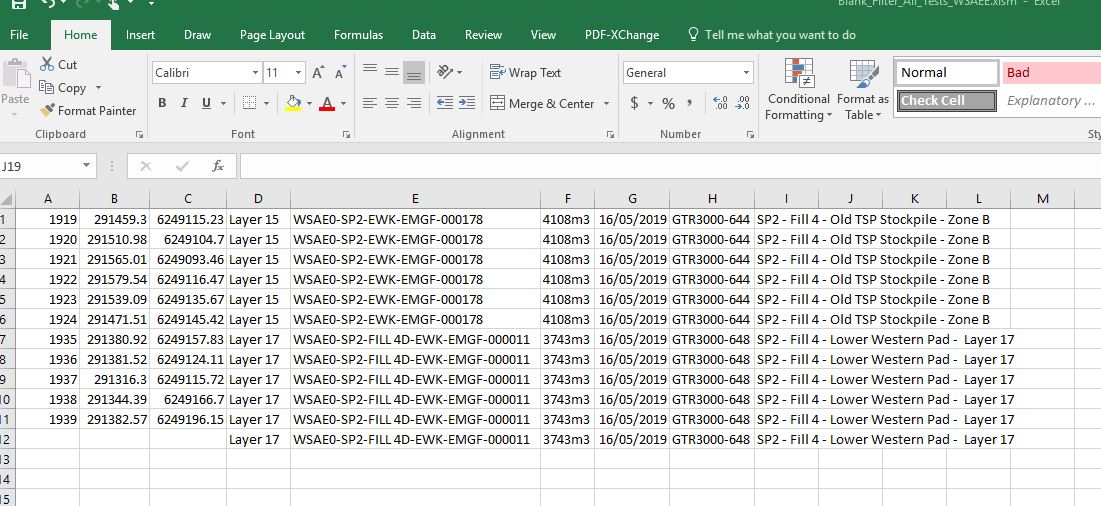Increase font size with the large A
The height and width of the screenshot is (506, 1101).
click(318, 72)
